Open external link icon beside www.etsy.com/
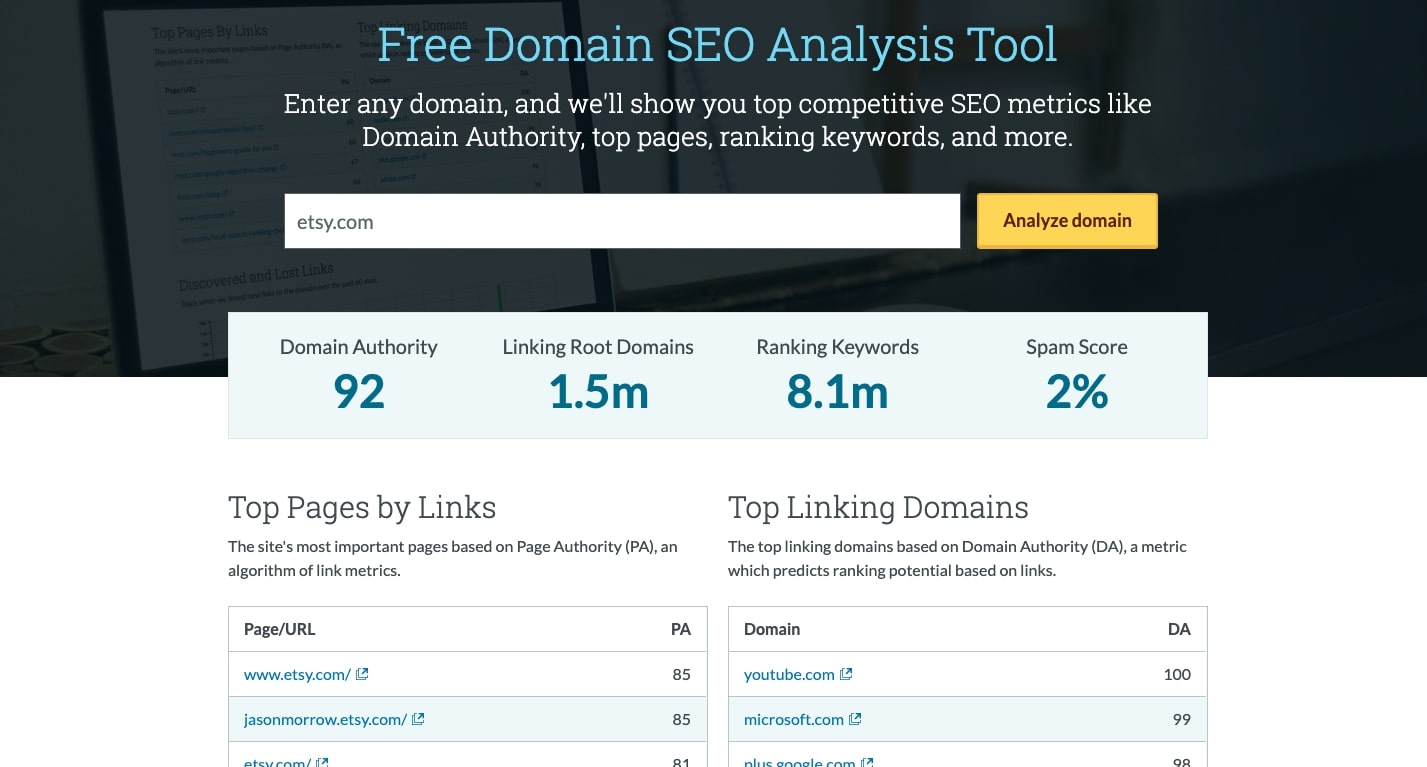1427x767 pixels. pyautogui.click(x=362, y=674)
